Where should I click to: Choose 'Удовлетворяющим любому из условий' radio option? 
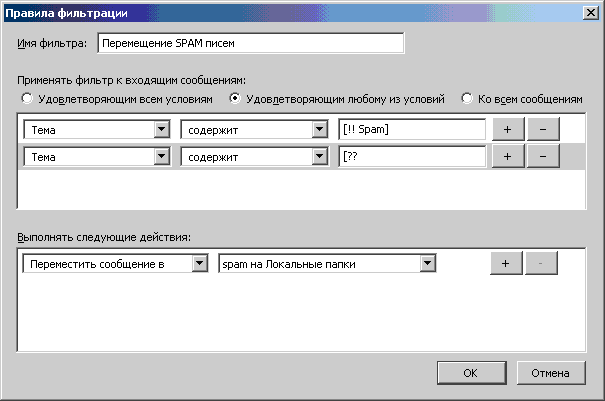click(x=236, y=99)
